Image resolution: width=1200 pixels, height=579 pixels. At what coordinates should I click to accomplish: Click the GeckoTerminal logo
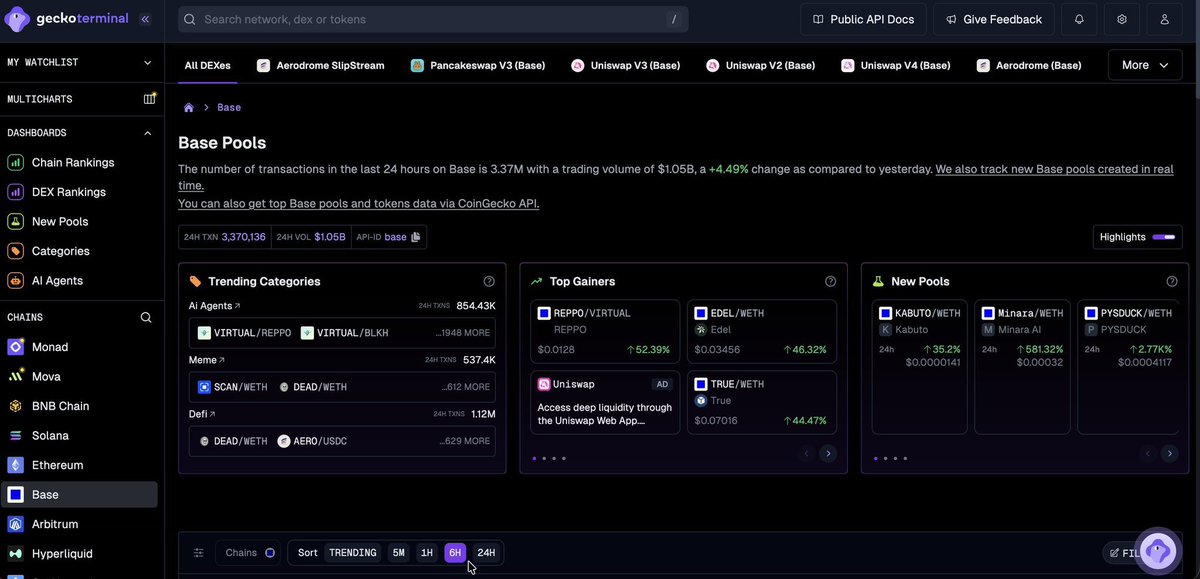coord(66,19)
